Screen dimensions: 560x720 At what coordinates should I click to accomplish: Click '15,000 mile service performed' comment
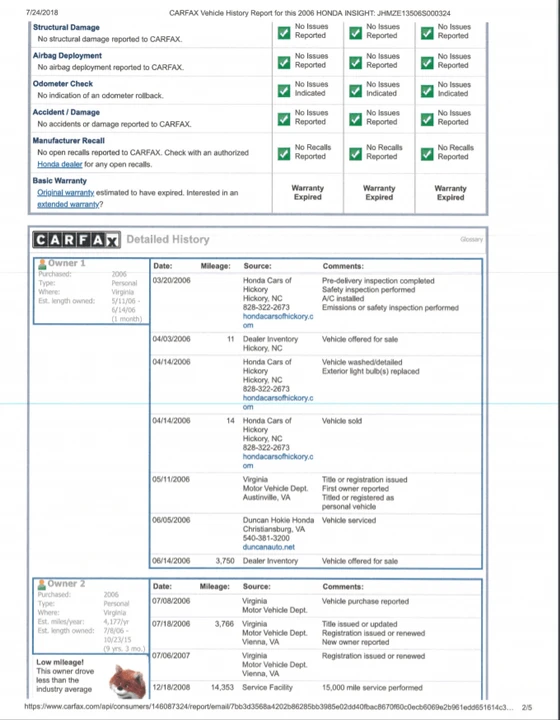[x=372, y=687]
